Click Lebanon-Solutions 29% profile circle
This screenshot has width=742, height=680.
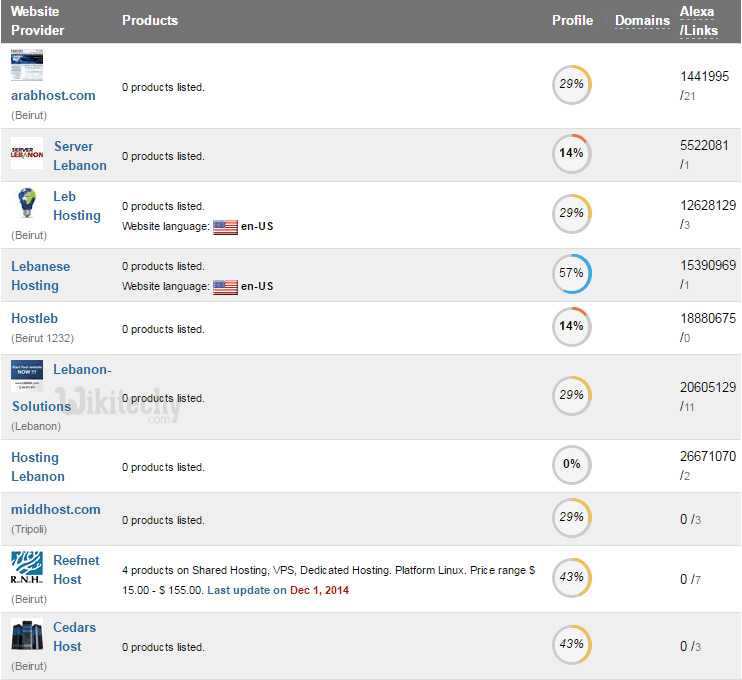coord(572,395)
